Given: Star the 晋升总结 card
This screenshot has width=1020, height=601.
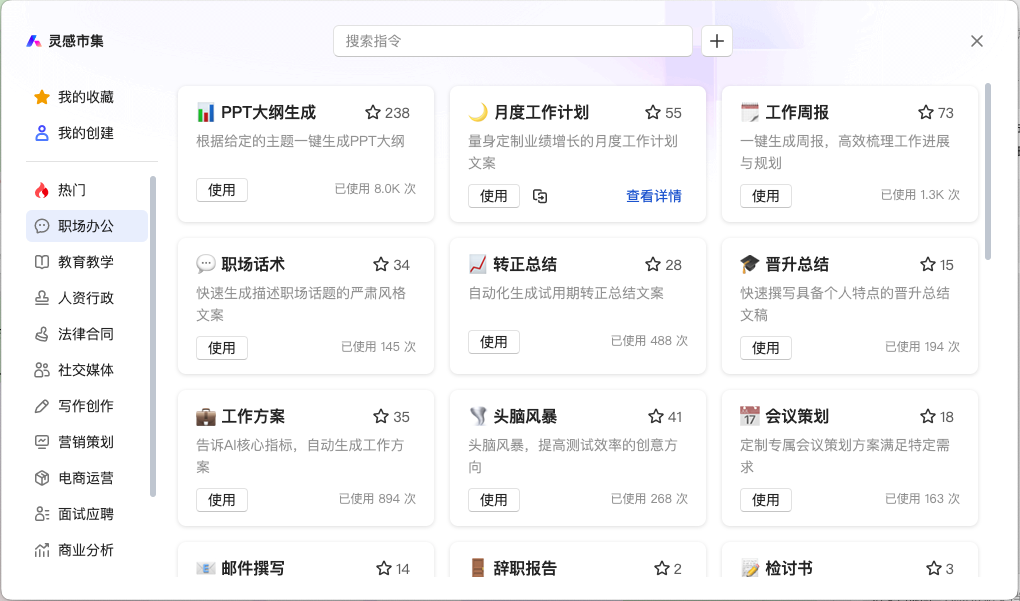Looking at the screenshot, I should [x=928, y=264].
